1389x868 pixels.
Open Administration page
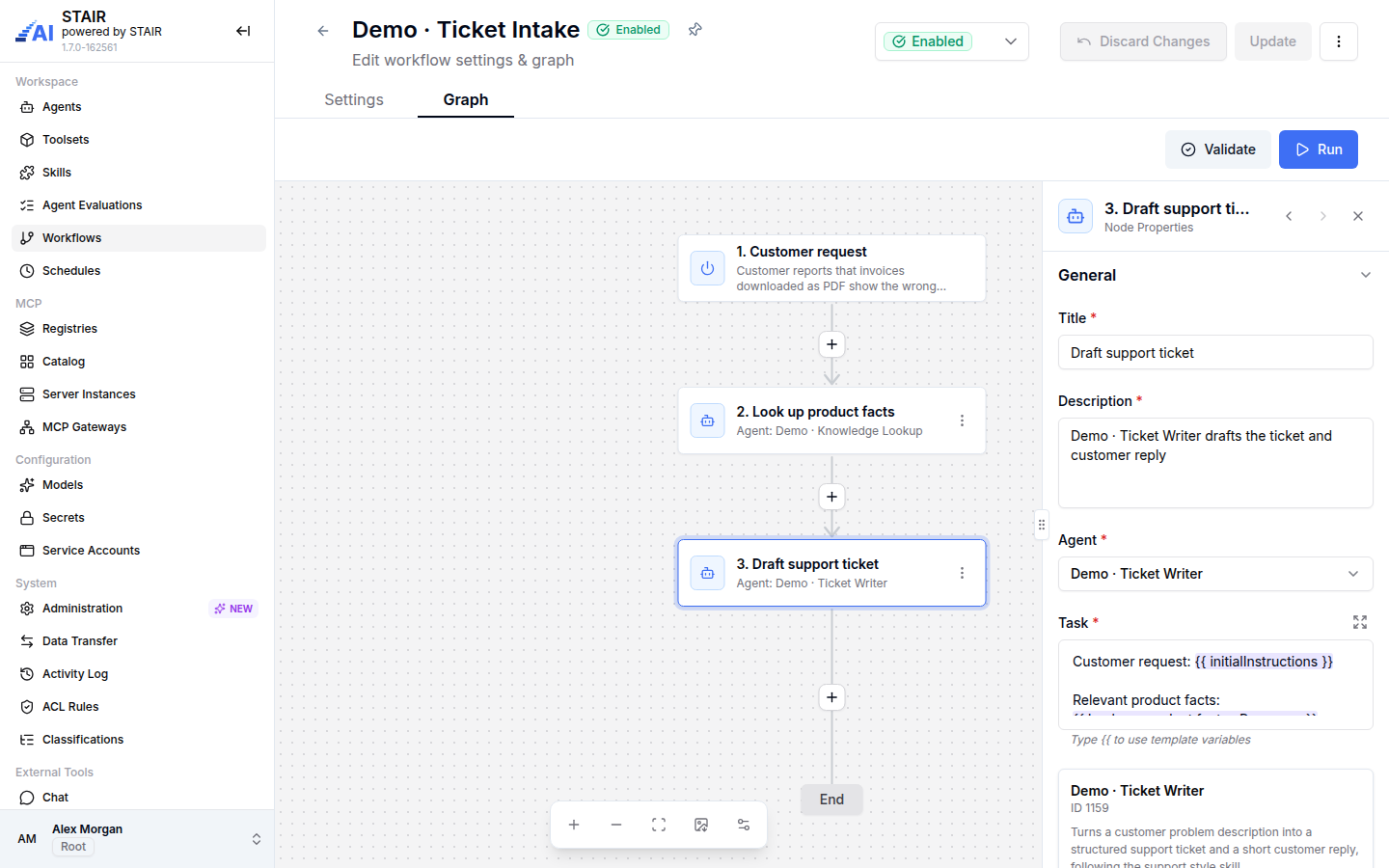click(x=139, y=609)
